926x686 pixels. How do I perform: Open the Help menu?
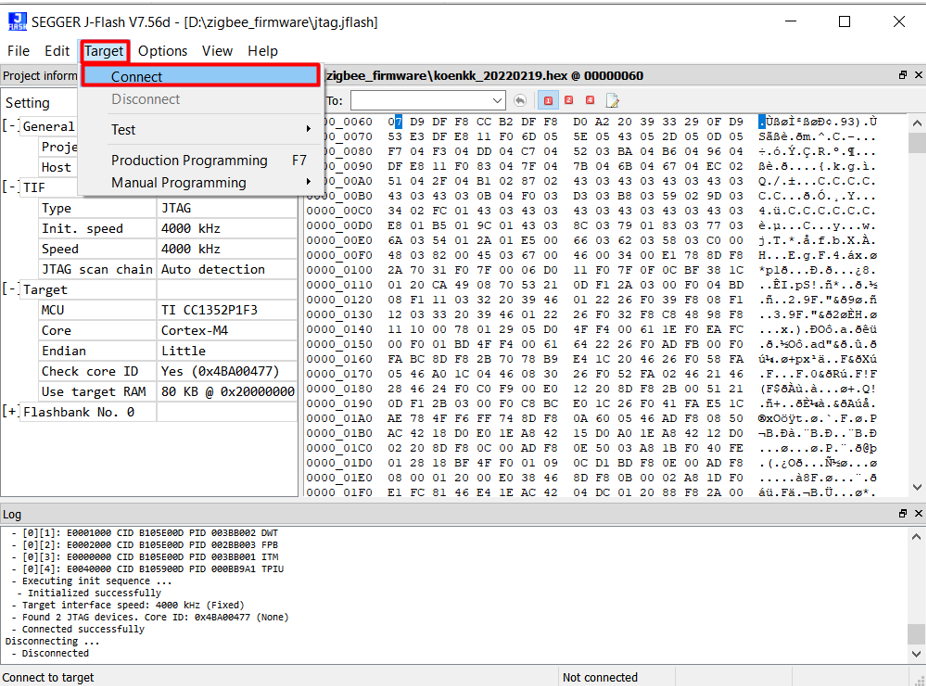point(262,51)
